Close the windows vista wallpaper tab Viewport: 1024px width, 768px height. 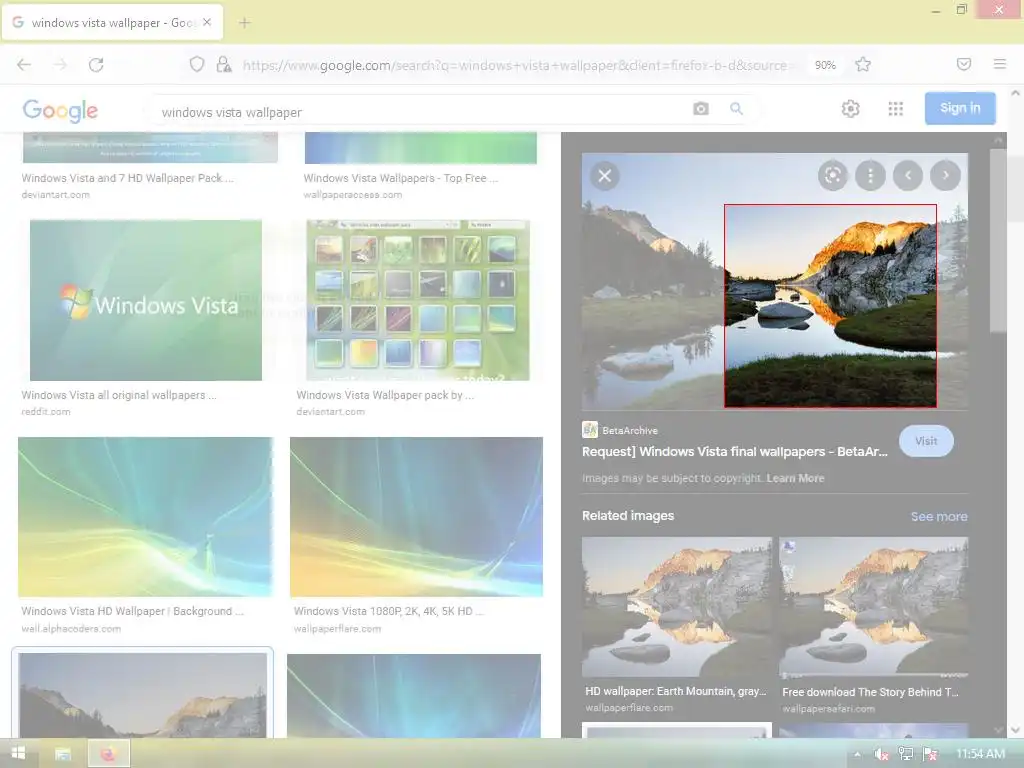(207, 22)
